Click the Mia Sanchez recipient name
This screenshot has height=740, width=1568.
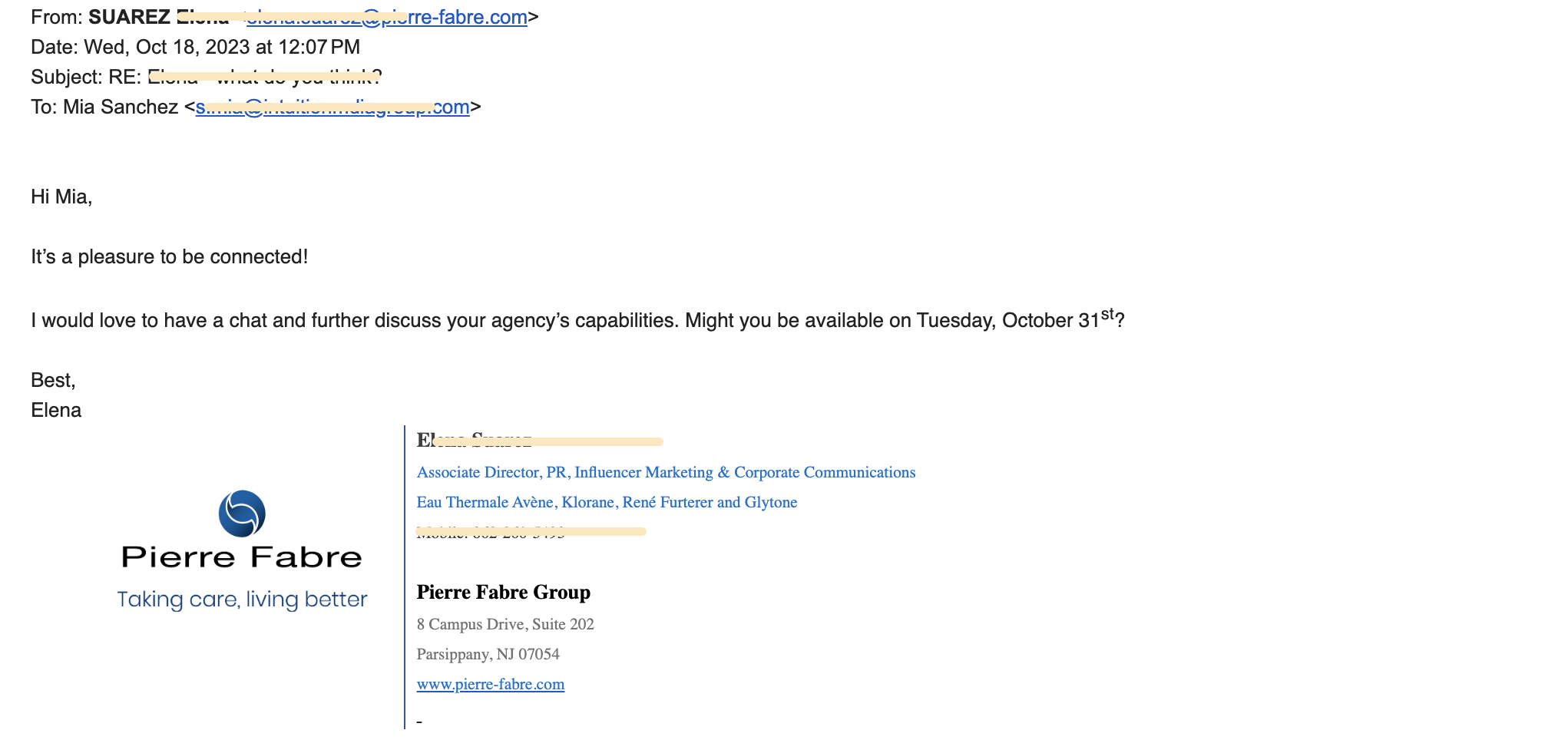pyautogui.click(x=121, y=107)
